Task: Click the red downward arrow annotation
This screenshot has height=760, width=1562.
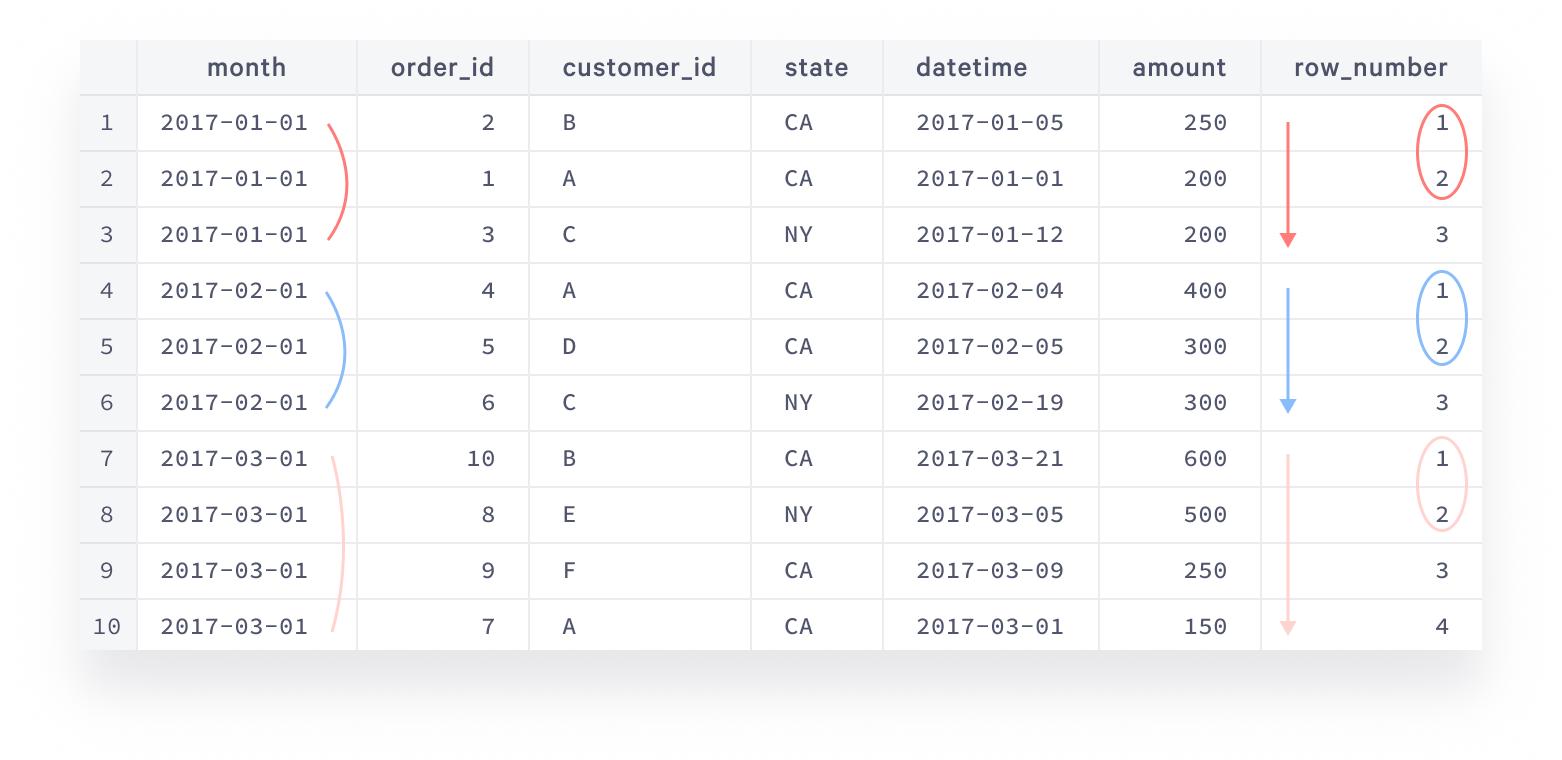Action: (1288, 184)
